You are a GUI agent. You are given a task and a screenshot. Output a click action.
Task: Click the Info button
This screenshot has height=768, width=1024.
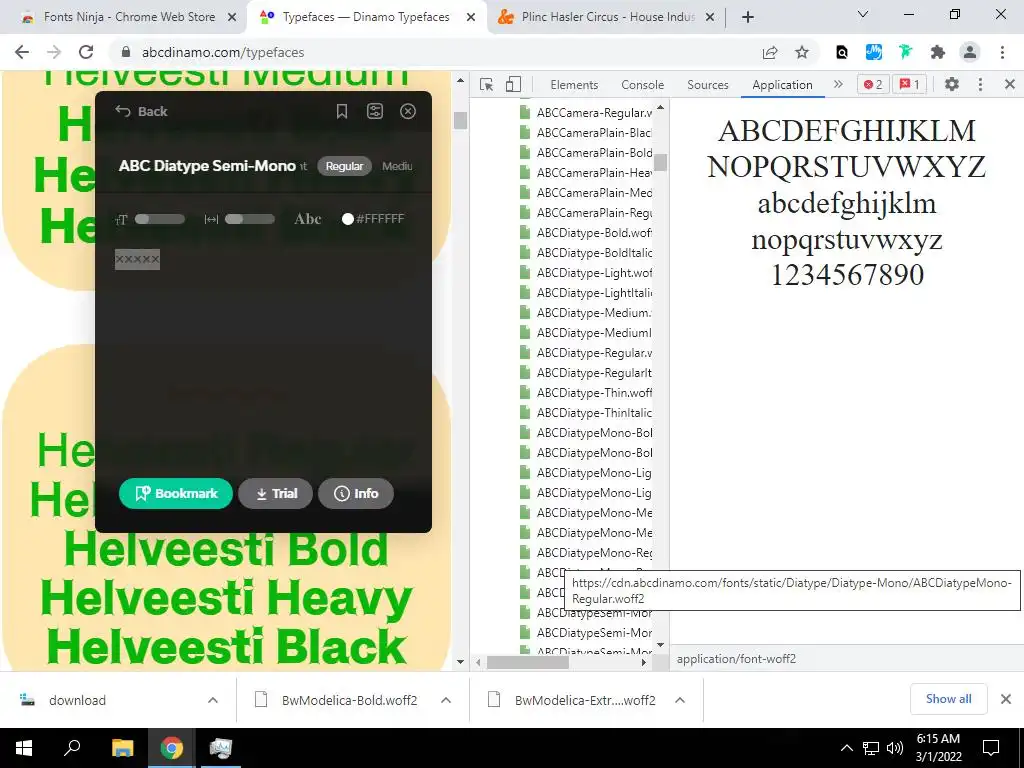pyautogui.click(x=356, y=493)
